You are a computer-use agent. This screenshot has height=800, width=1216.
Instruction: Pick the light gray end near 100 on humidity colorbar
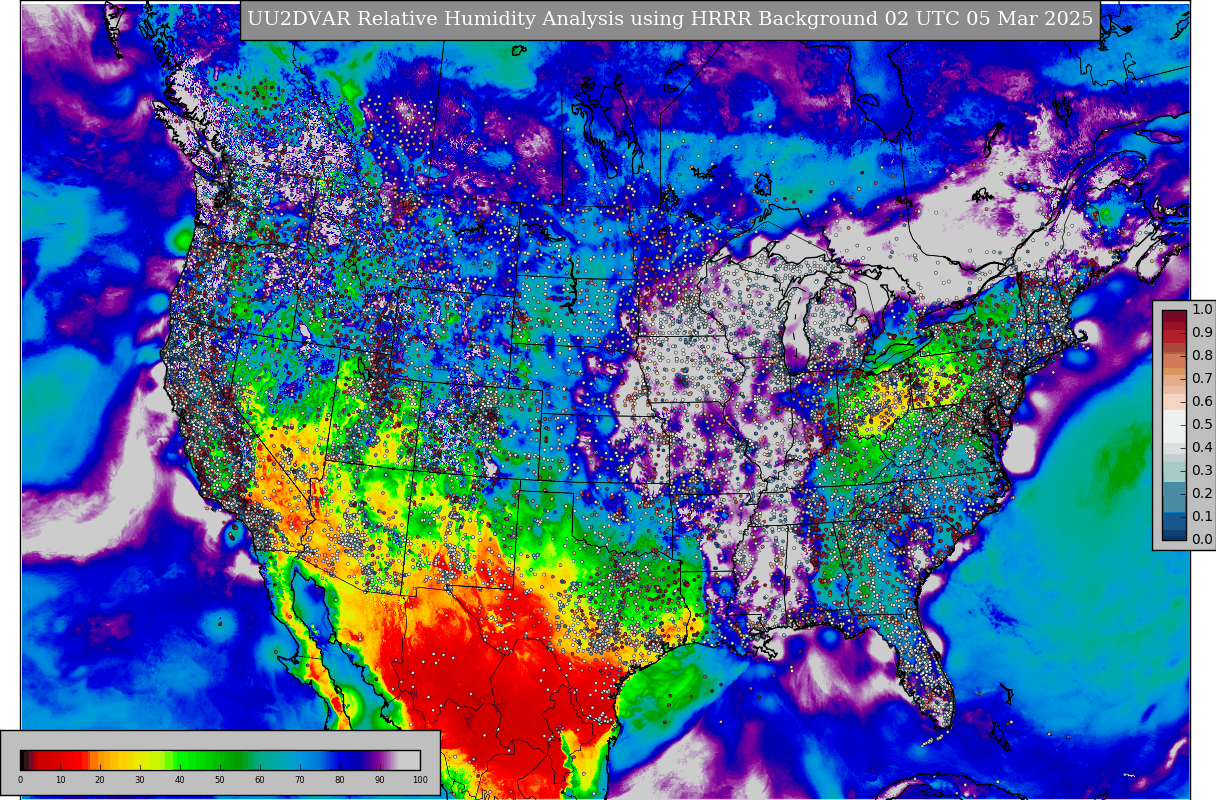[410, 759]
